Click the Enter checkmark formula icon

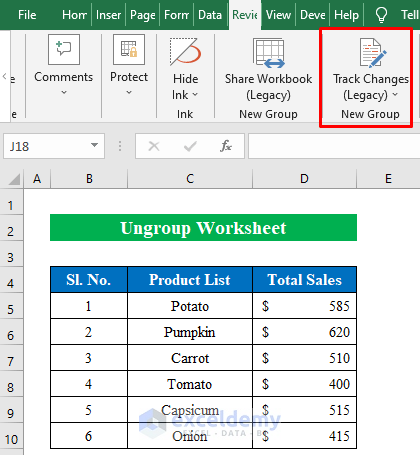pos(190,146)
